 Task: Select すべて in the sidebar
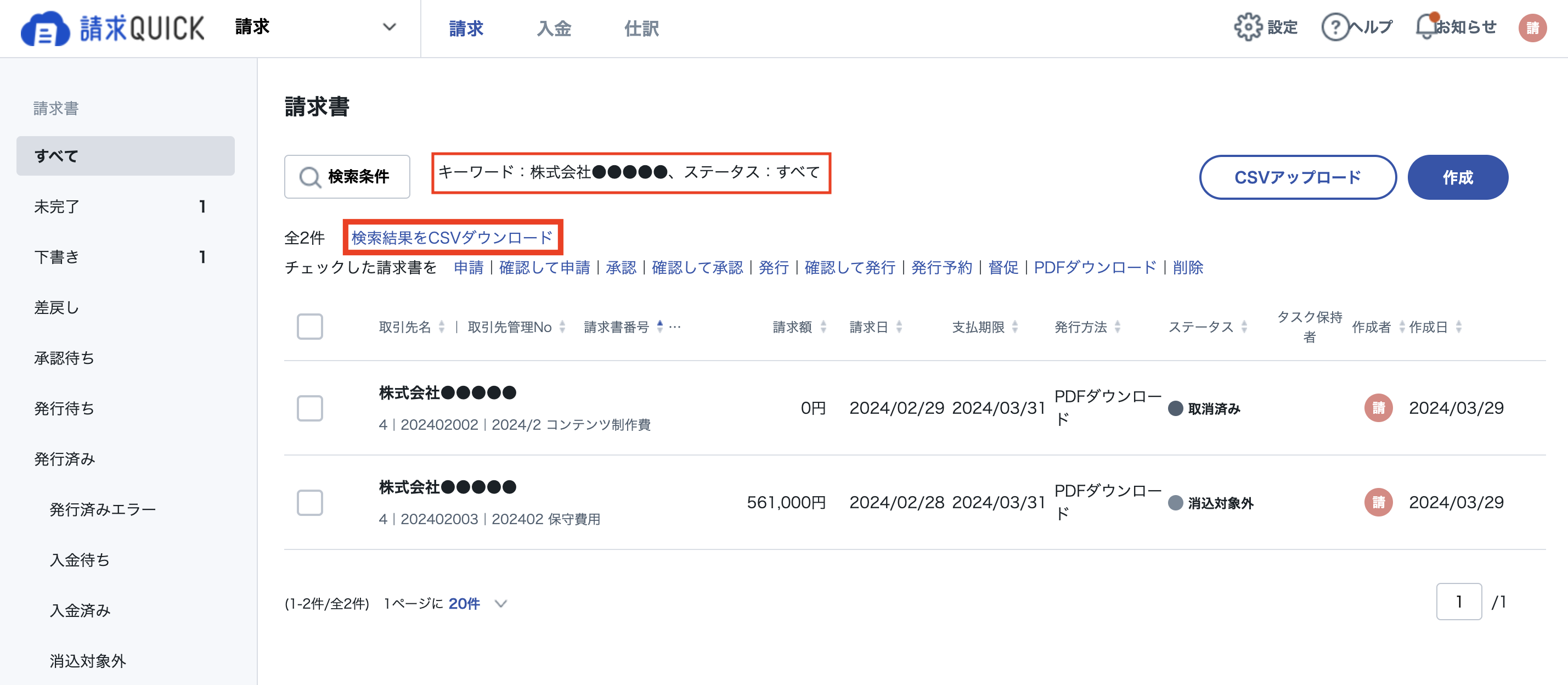pos(126,156)
